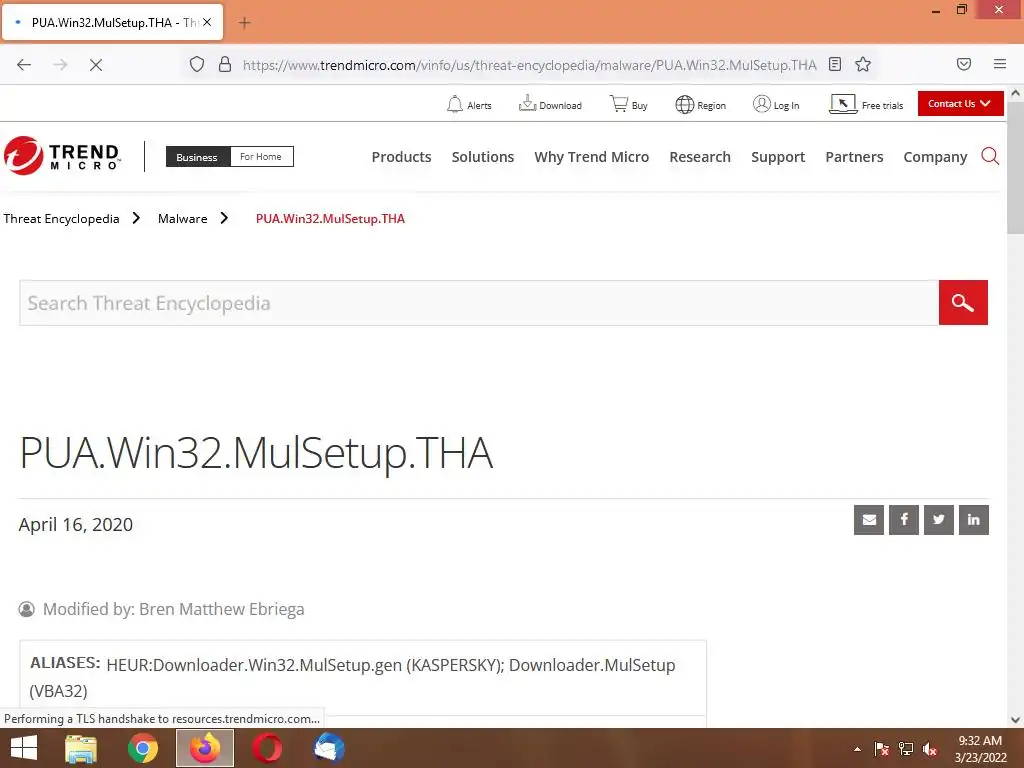Click the browser address bar URL

530,65
